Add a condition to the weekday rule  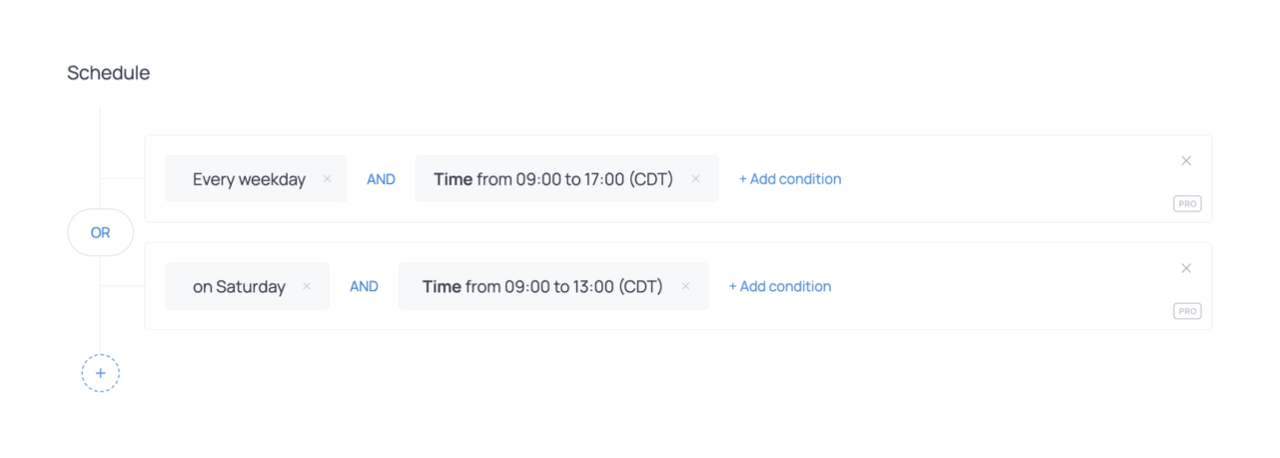point(790,179)
